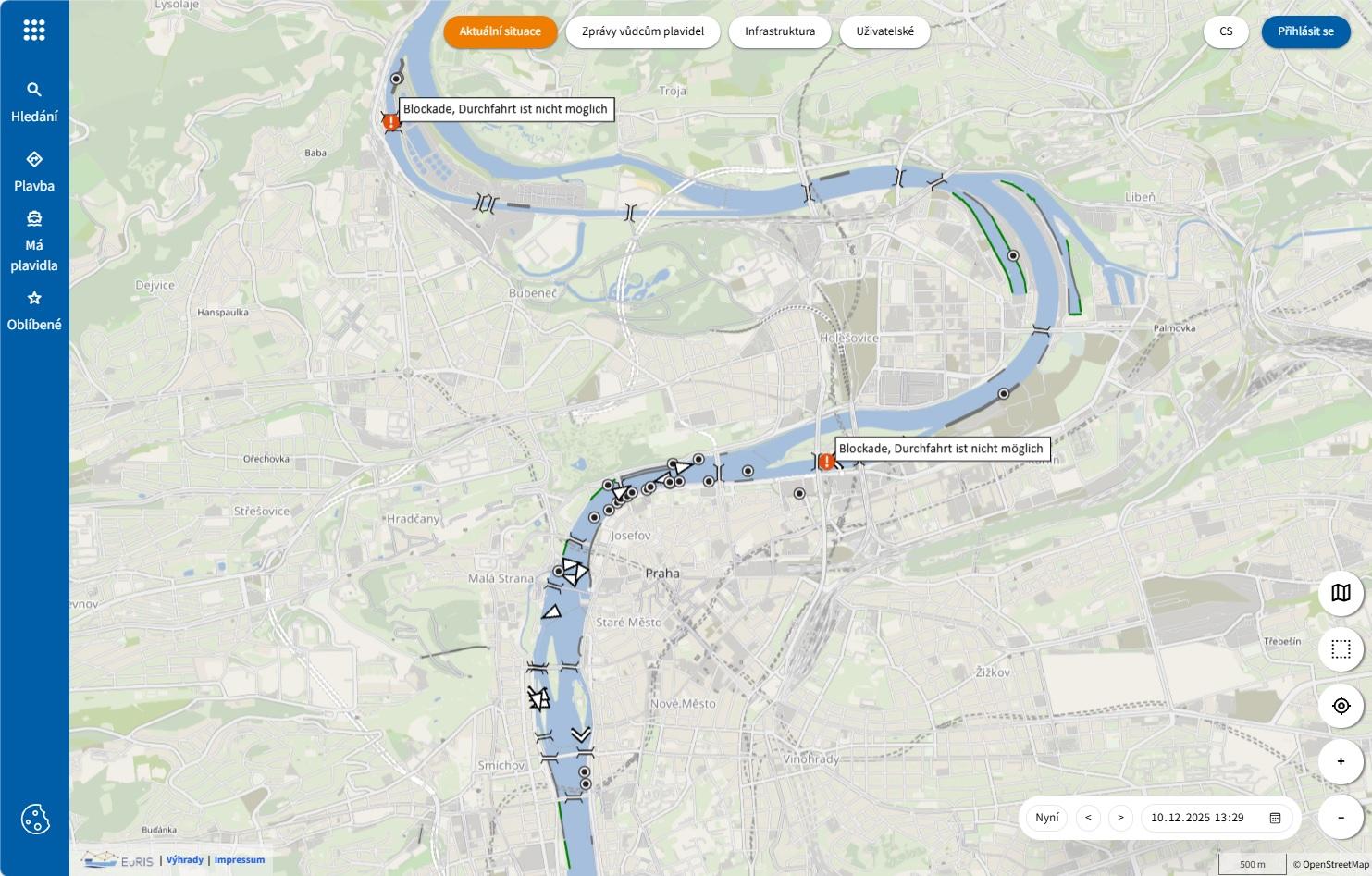The image size is (1372, 876).
Task: Center map on my location
Action: tap(1341, 706)
